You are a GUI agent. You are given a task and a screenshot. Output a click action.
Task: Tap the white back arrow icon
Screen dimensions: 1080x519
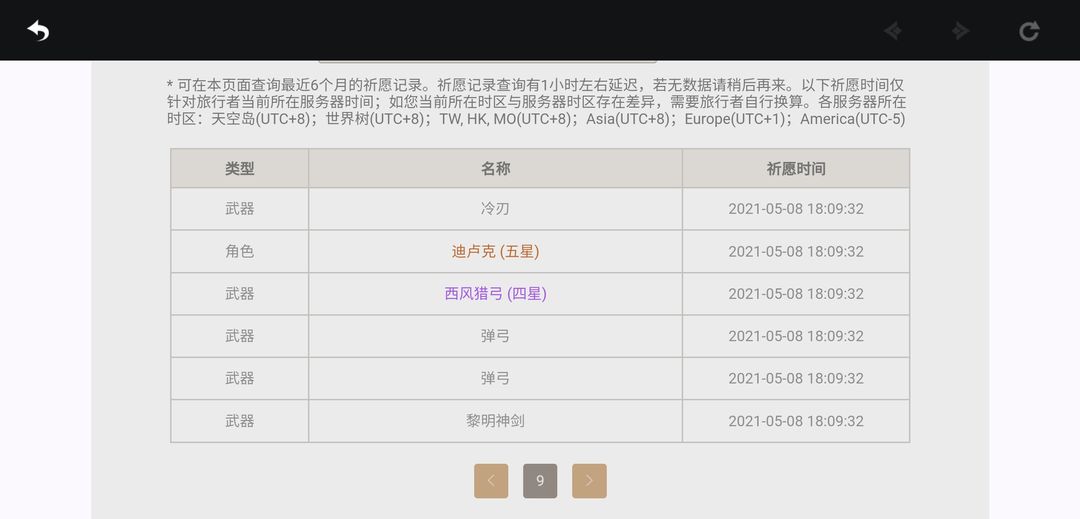pyautogui.click(x=38, y=30)
